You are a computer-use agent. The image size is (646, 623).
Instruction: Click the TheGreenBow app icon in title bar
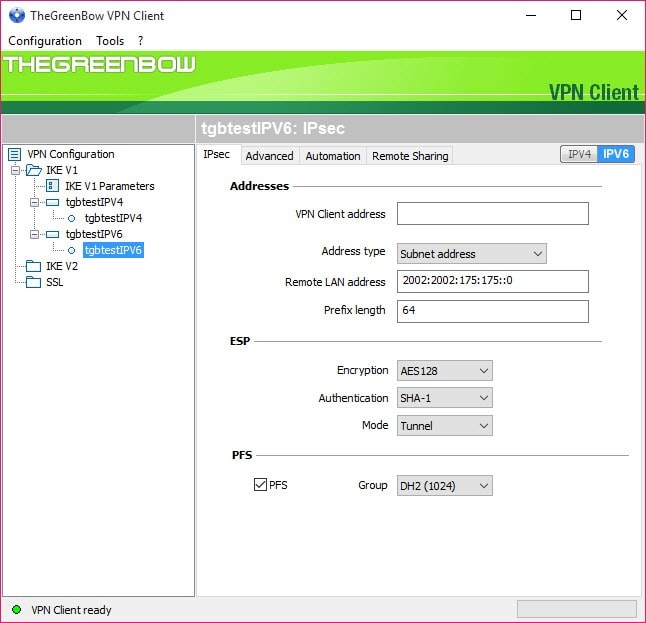pos(16,15)
